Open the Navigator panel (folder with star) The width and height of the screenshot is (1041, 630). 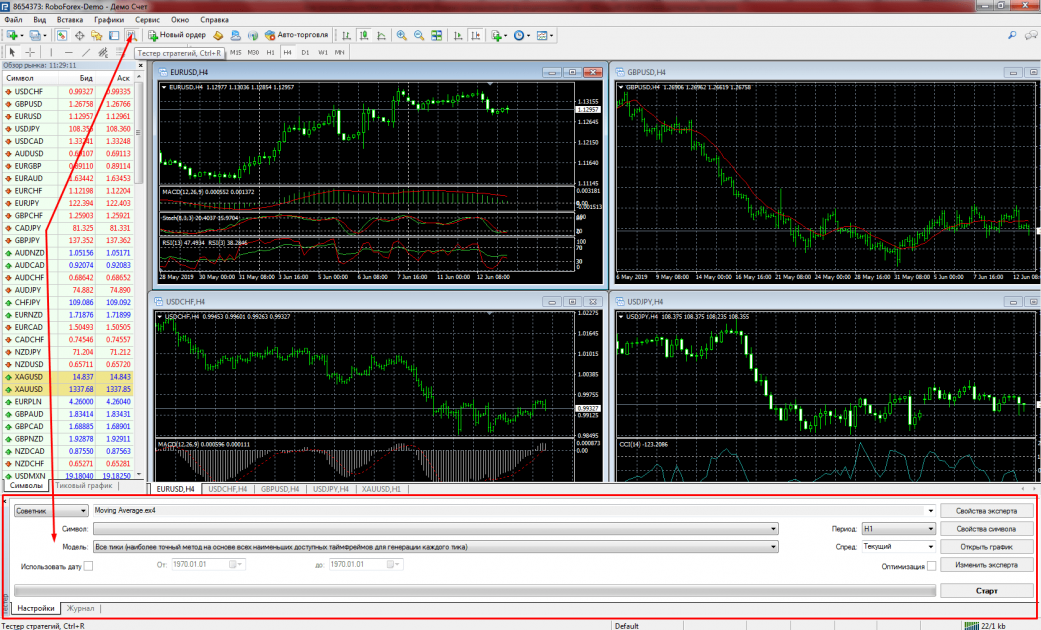click(97, 35)
